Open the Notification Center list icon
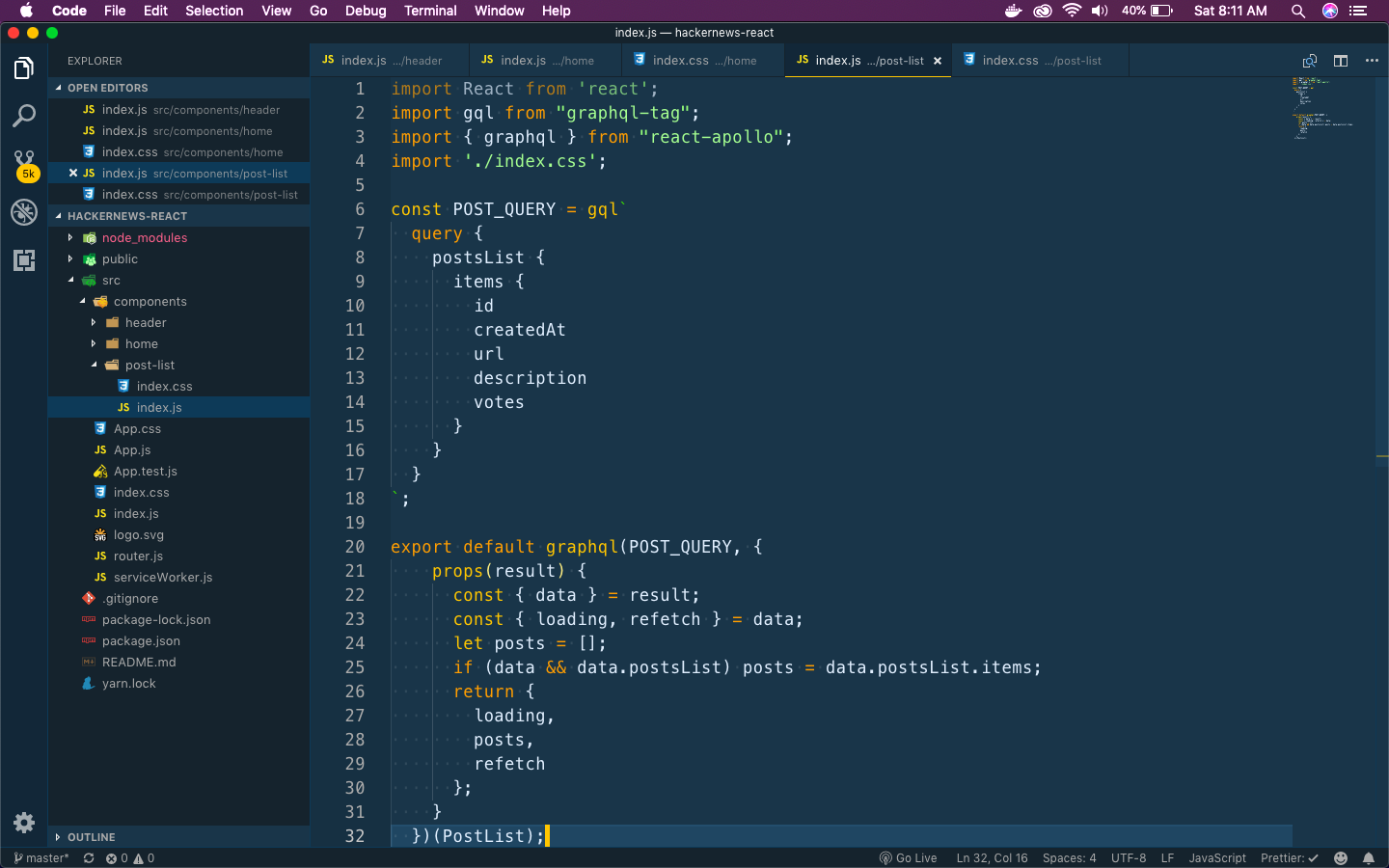1389x868 pixels. (1358, 11)
